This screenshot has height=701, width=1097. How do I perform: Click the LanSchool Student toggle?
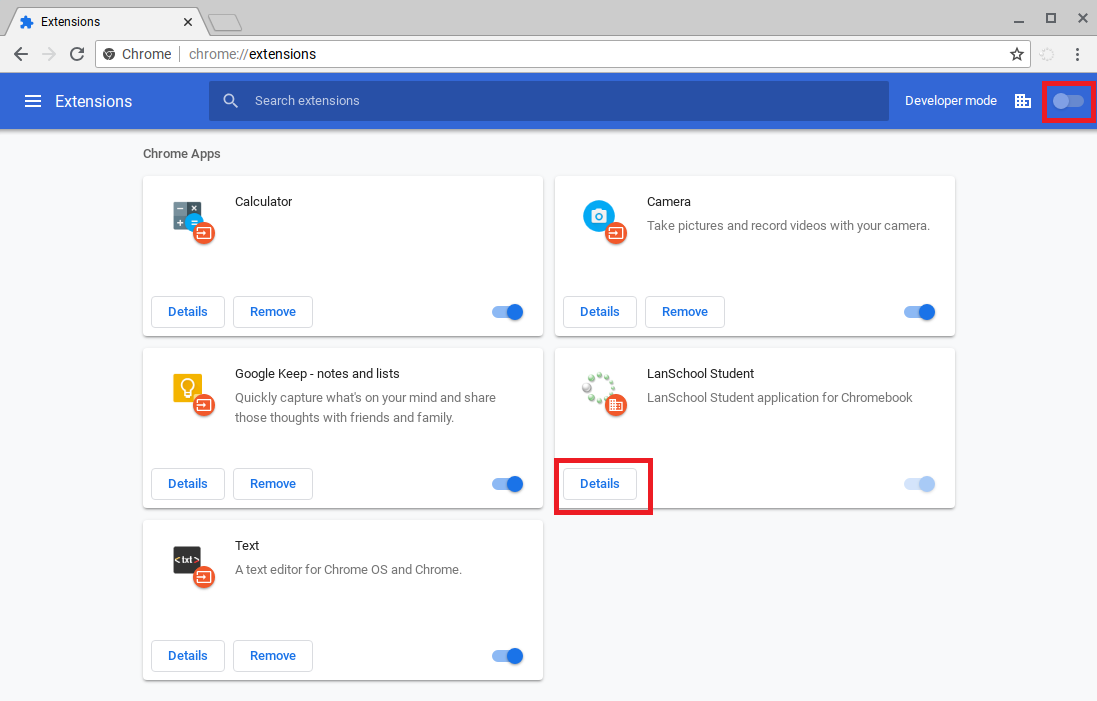(920, 484)
